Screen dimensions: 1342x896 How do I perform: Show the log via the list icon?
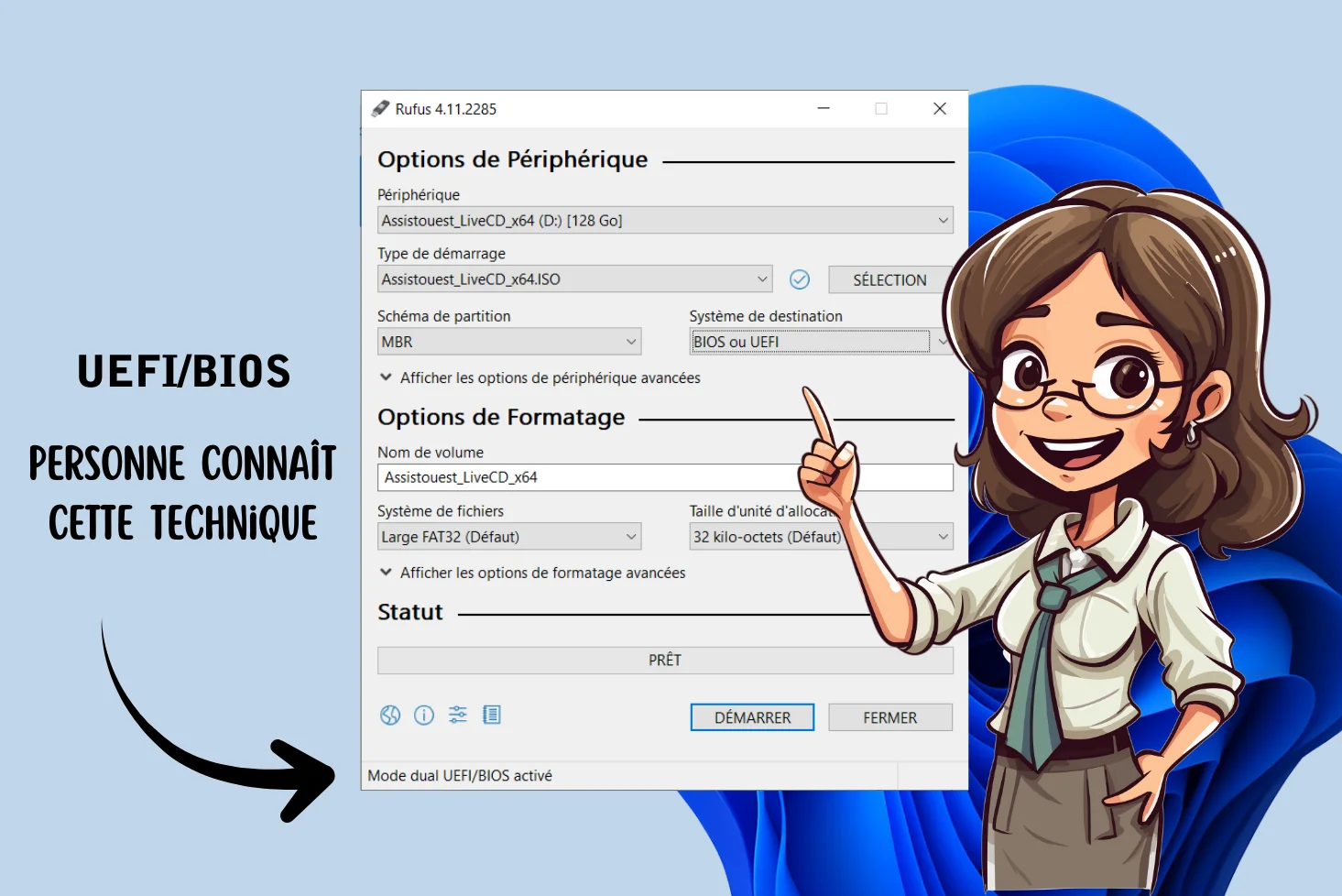click(492, 716)
